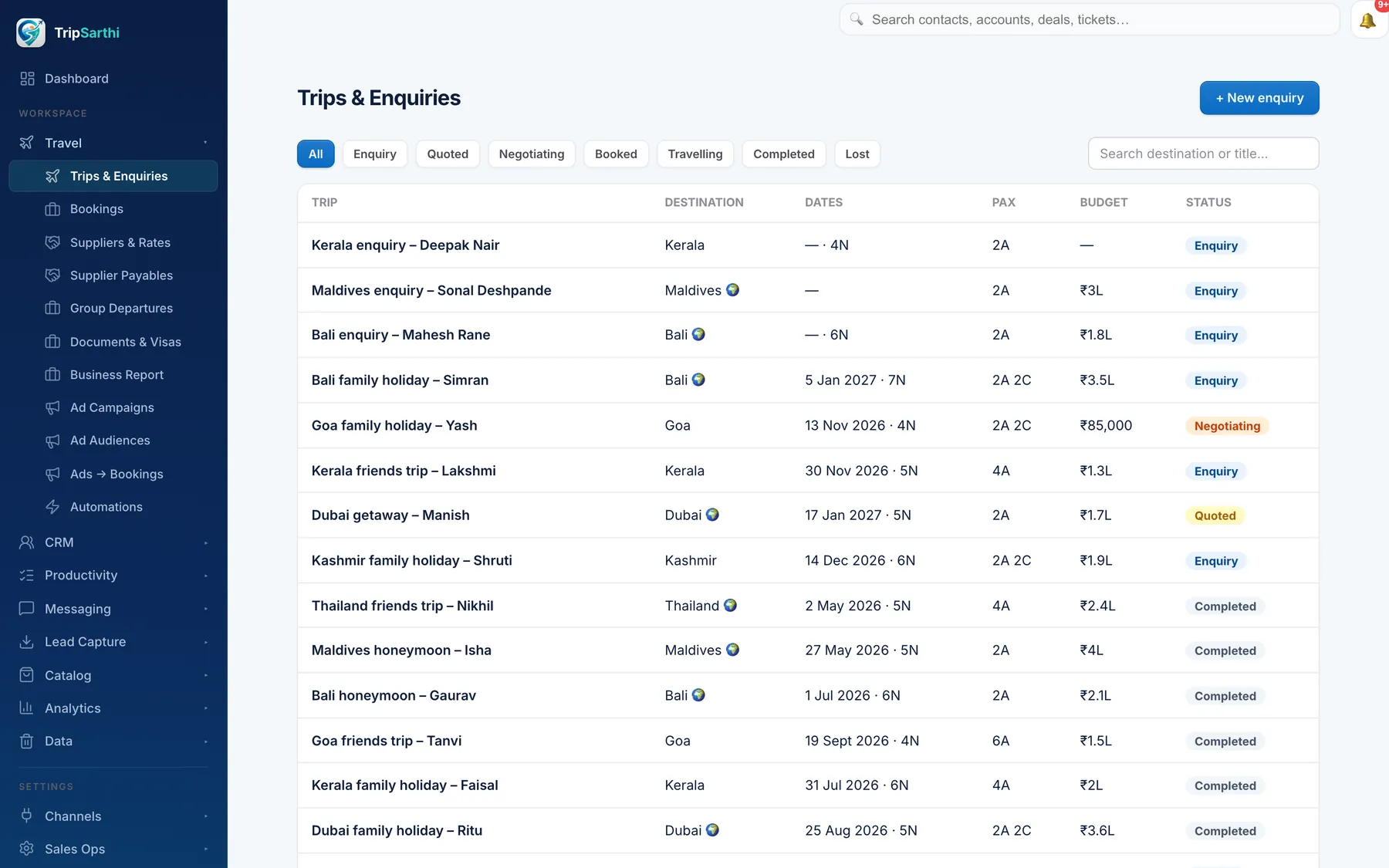Click the Business Report icon
1389x868 pixels.
pos(52,374)
